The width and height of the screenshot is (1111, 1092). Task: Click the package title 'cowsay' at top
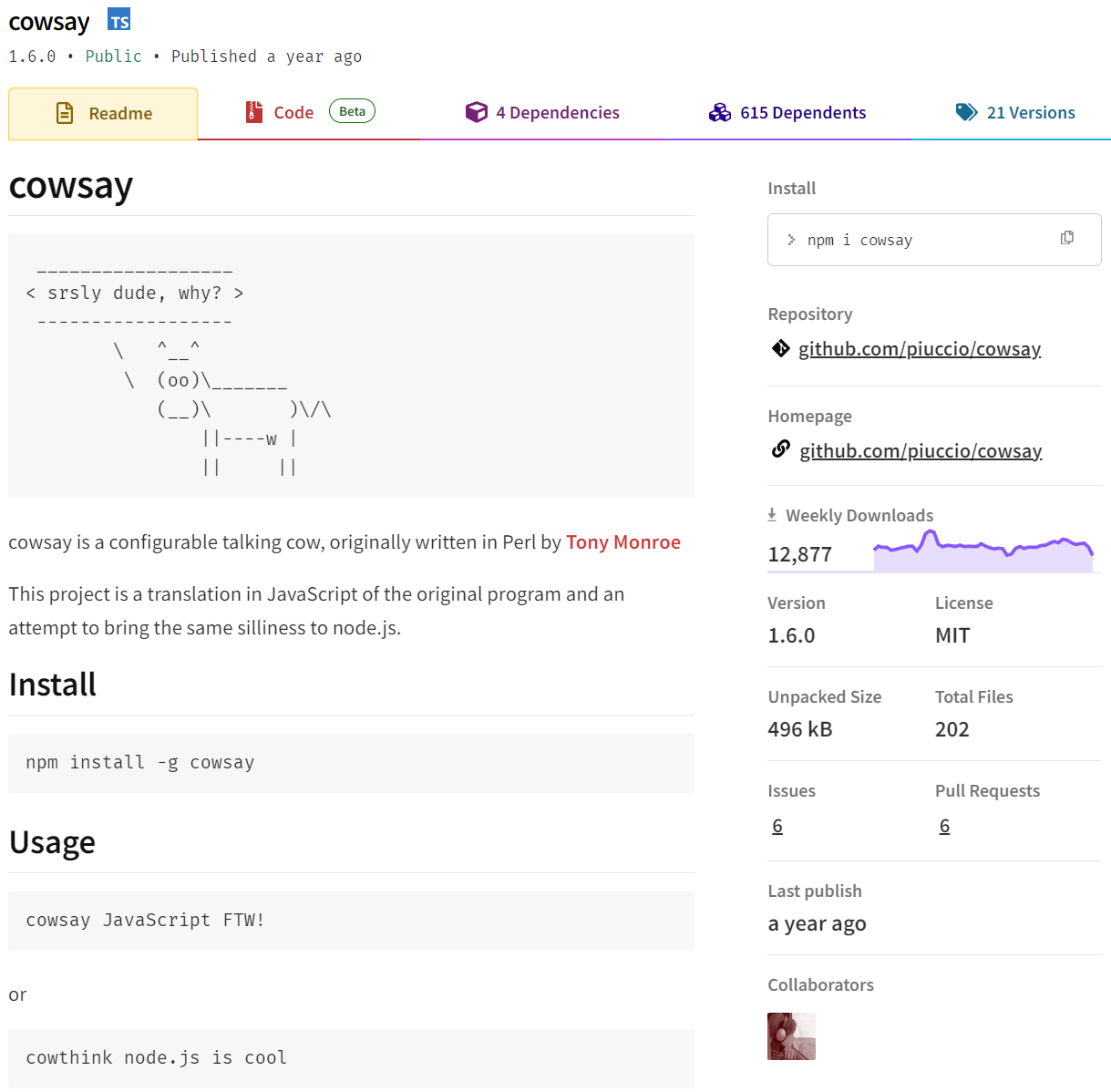[x=49, y=21]
